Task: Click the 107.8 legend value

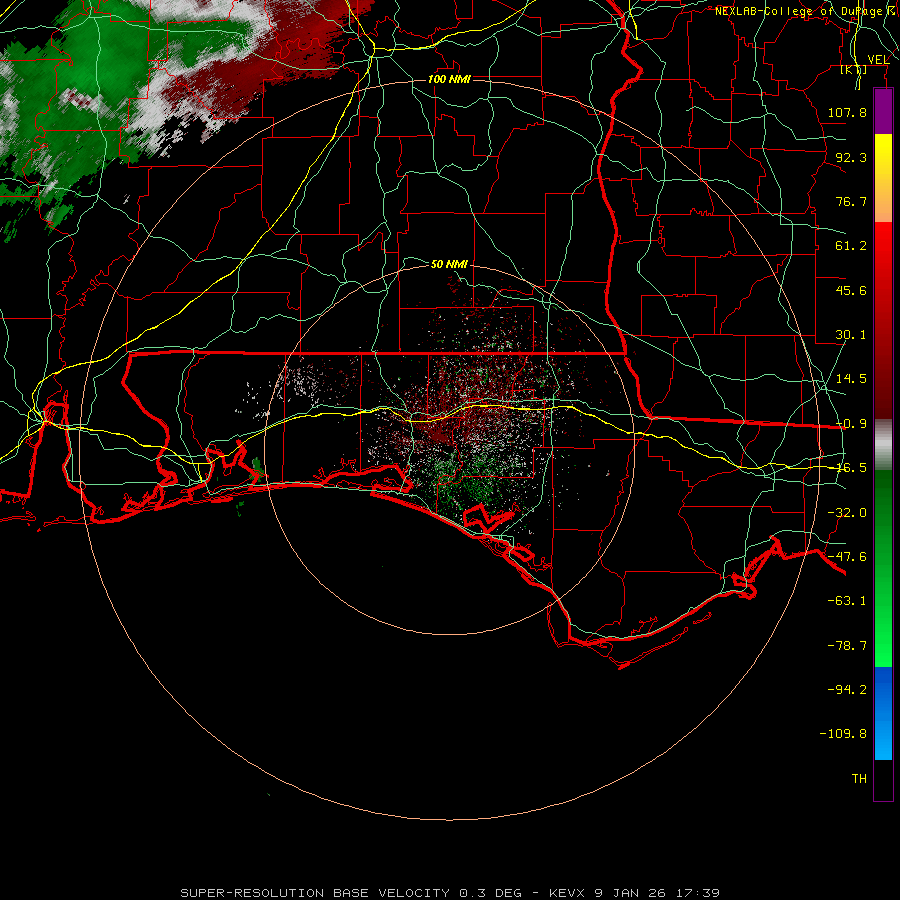Action: pos(847,112)
